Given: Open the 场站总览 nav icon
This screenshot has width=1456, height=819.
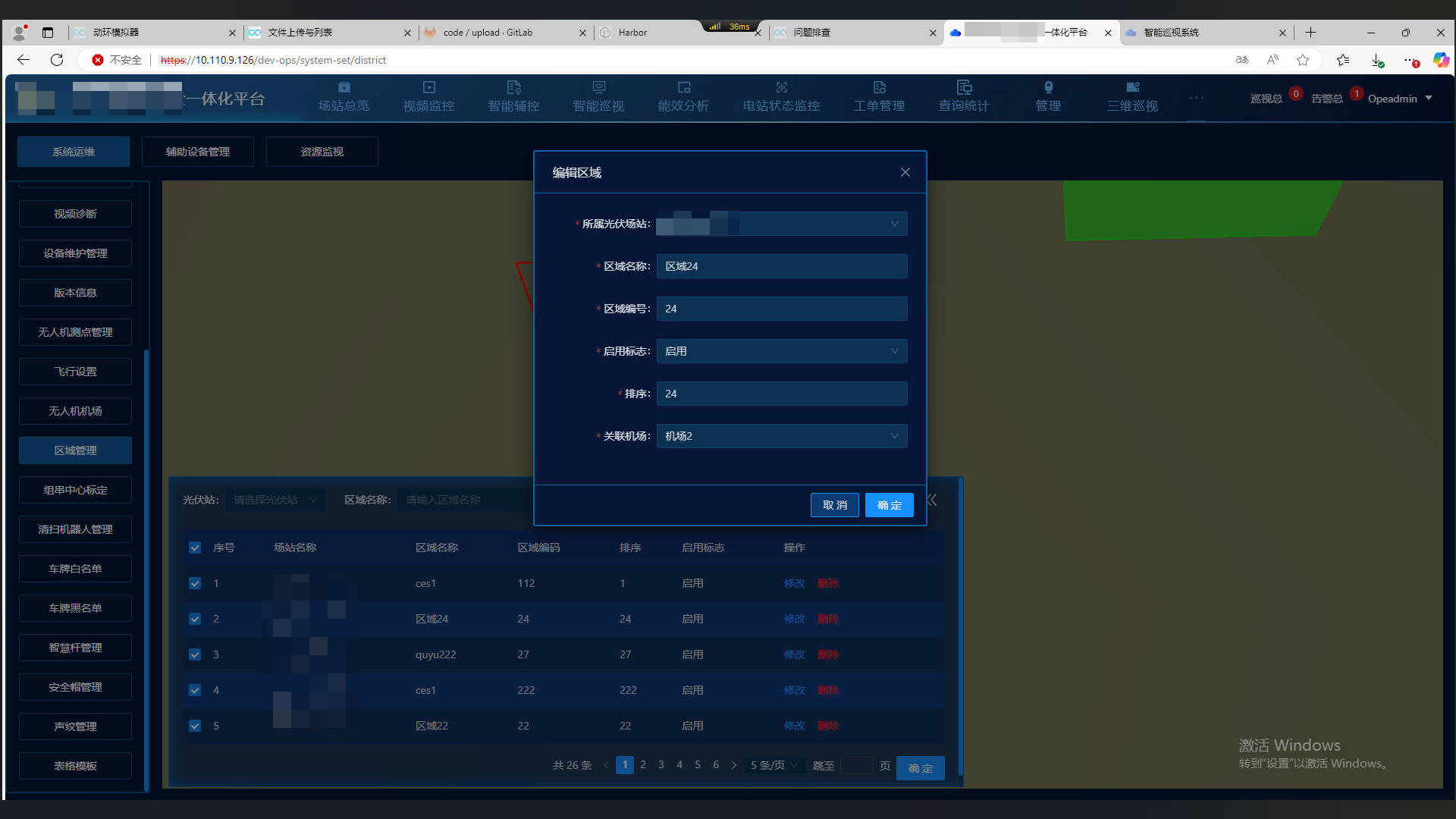Looking at the screenshot, I should (x=344, y=88).
